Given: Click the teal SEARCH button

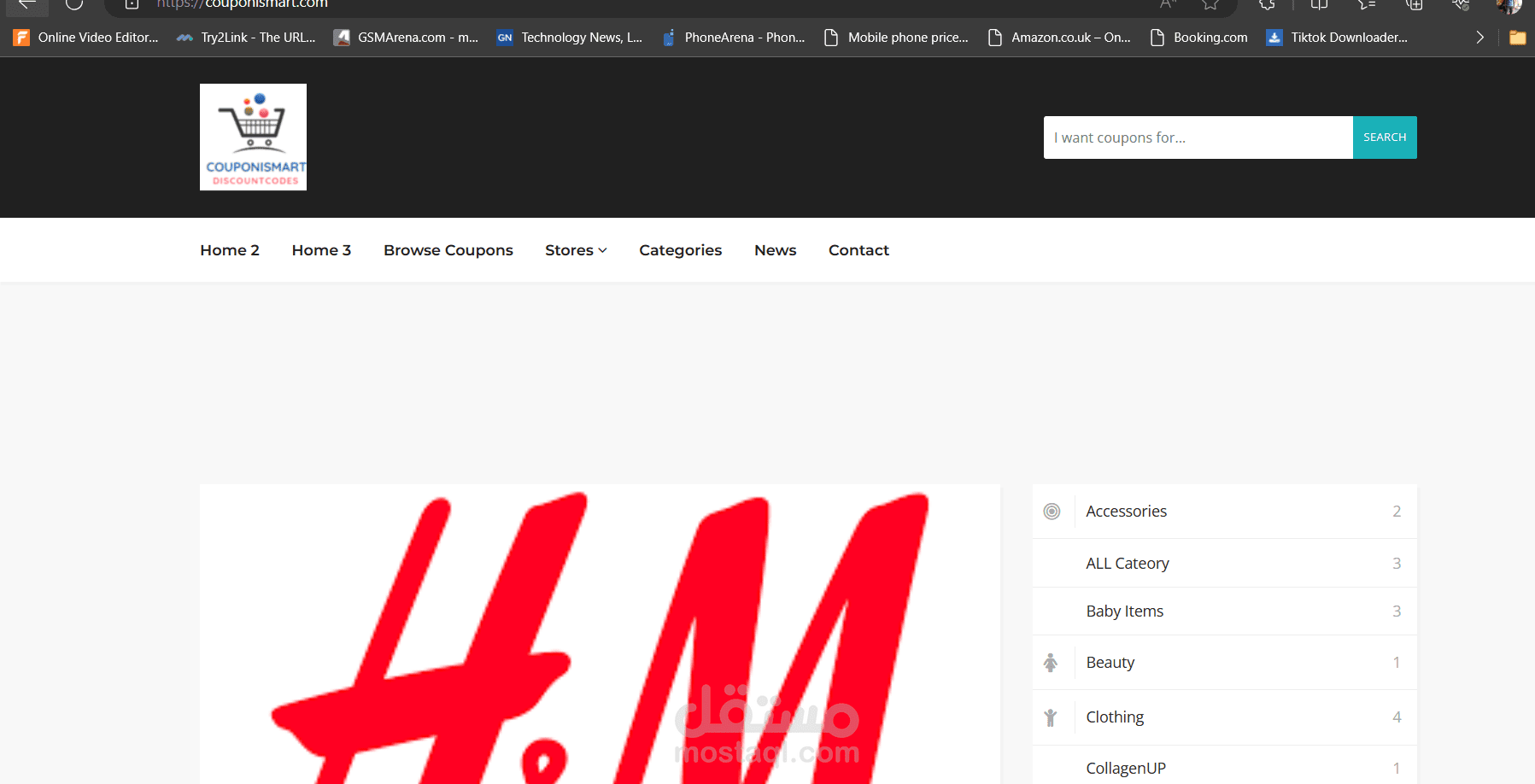Looking at the screenshot, I should [1385, 137].
